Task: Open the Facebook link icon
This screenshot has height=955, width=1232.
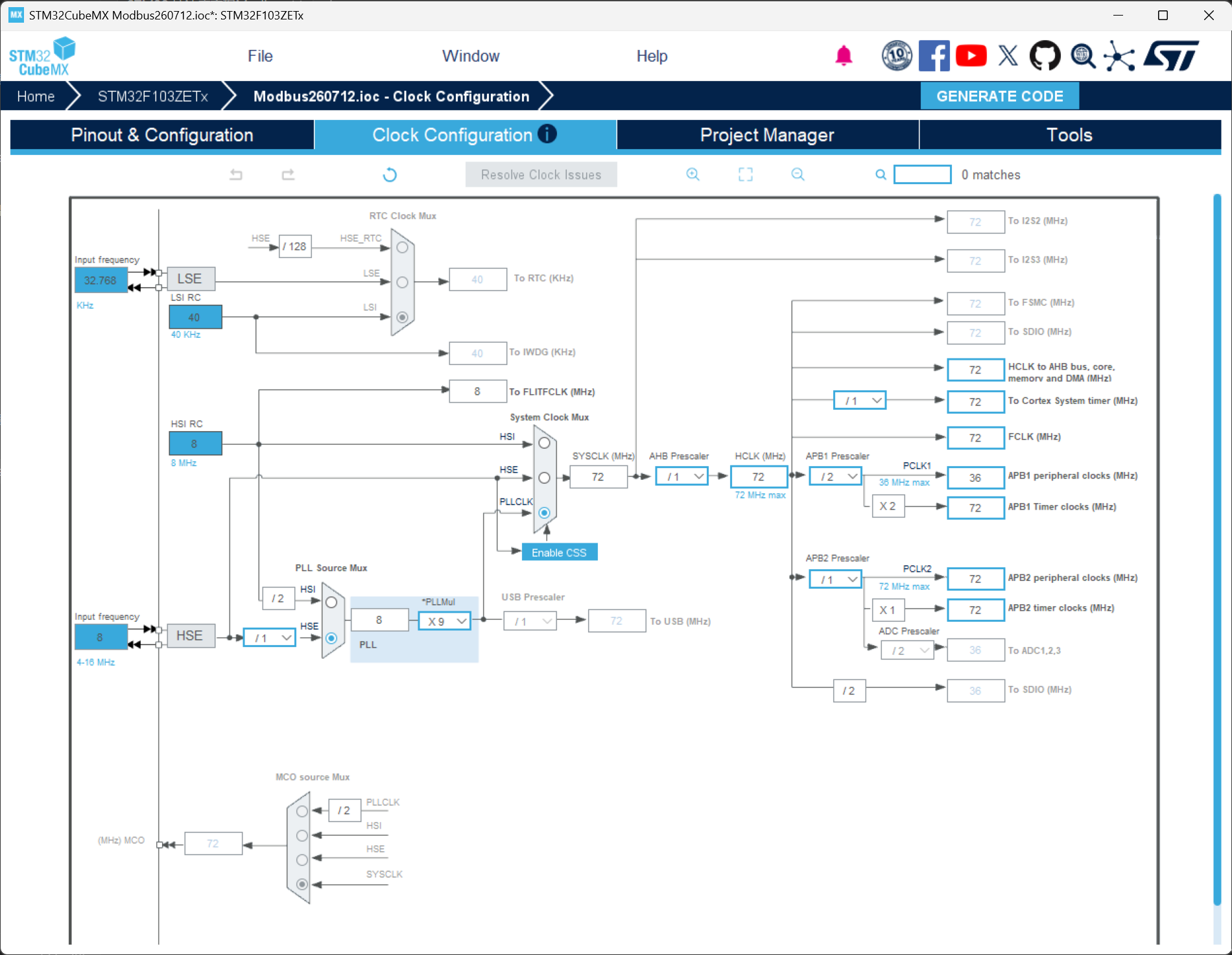Action: click(934, 56)
